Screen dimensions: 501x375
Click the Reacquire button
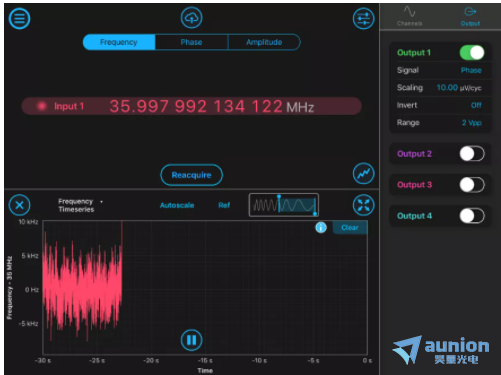[x=191, y=175]
